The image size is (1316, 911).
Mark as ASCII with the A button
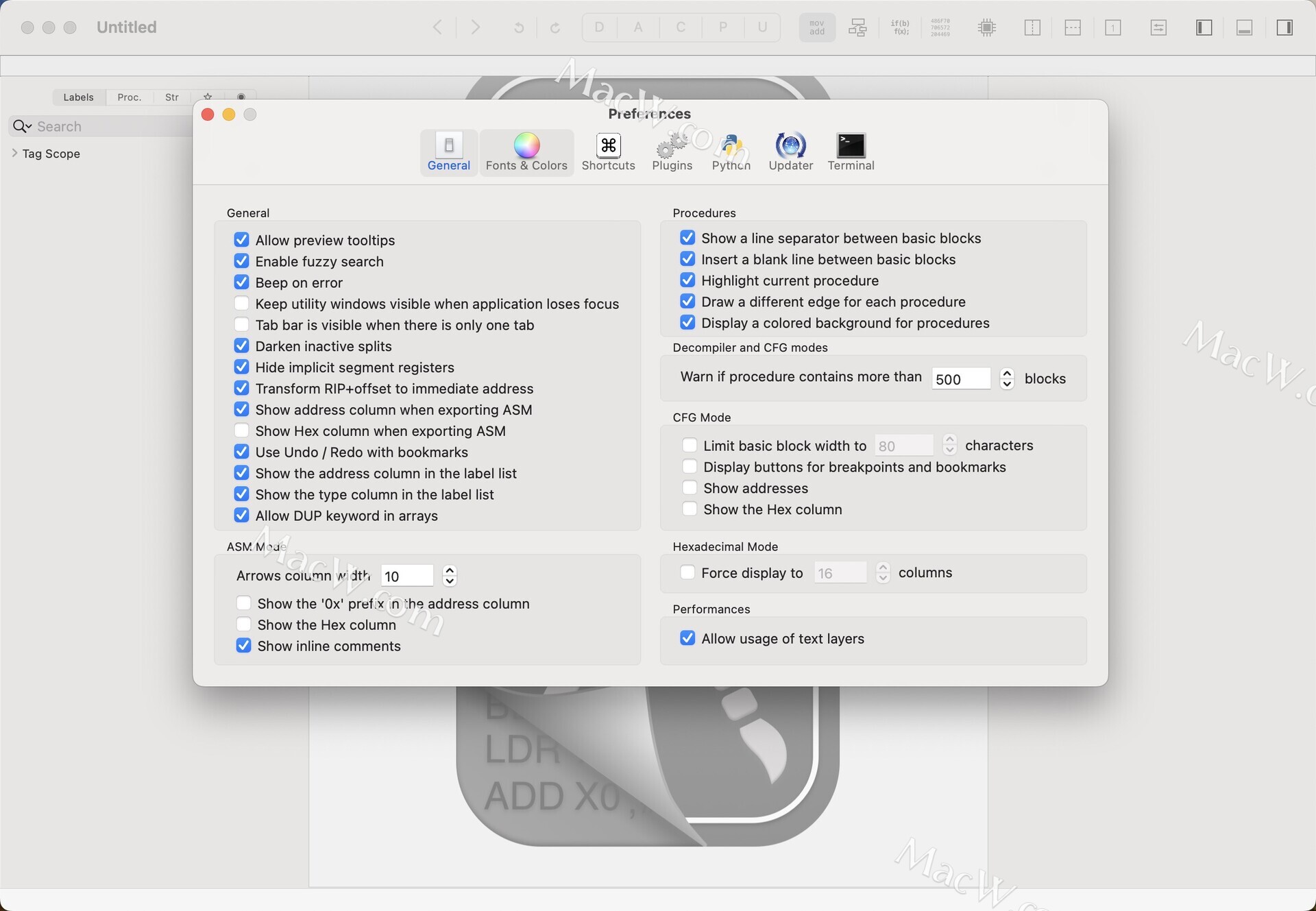tap(638, 27)
